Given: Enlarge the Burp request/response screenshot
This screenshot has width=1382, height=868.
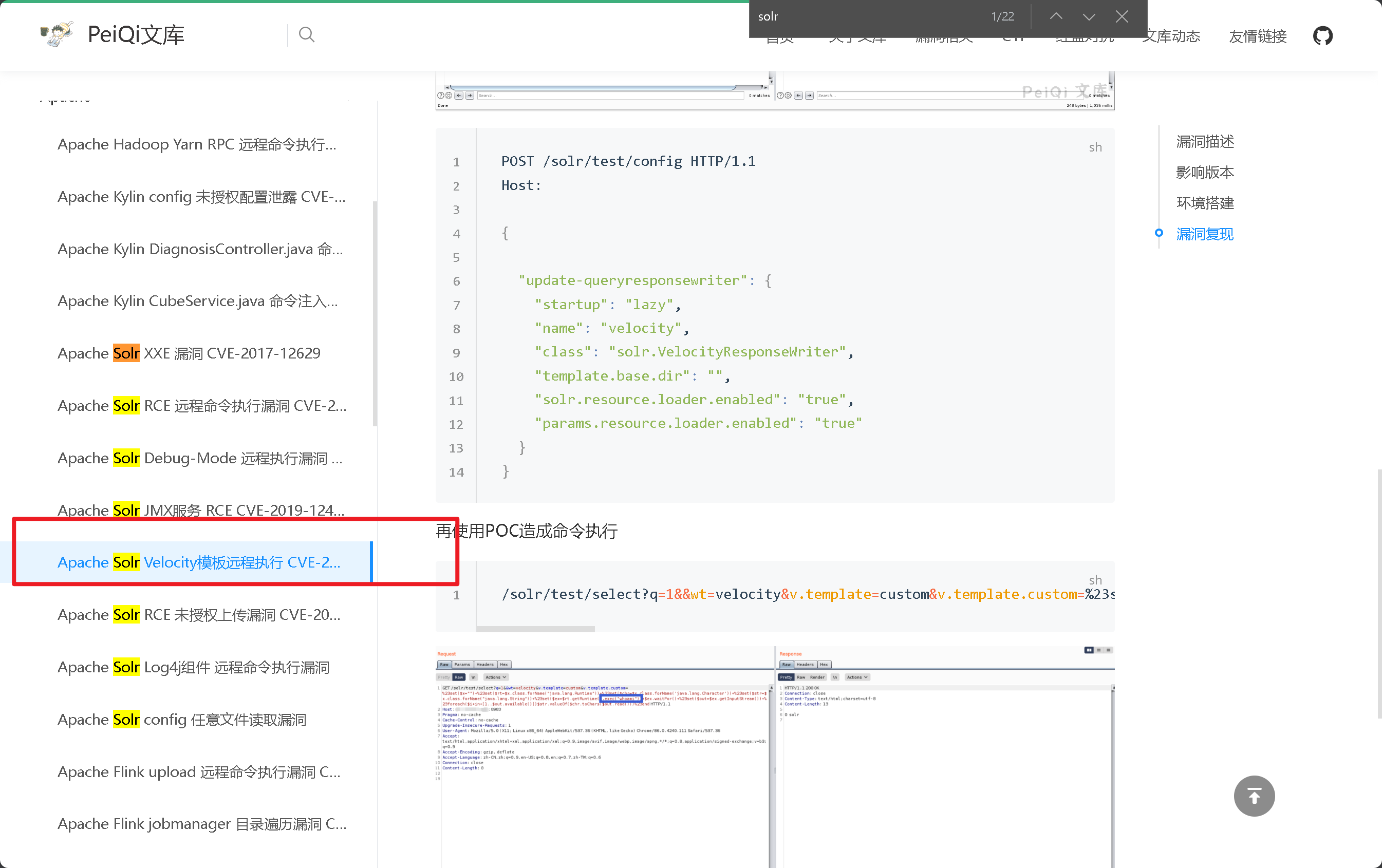Looking at the screenshot, I should tap(775, 757).
